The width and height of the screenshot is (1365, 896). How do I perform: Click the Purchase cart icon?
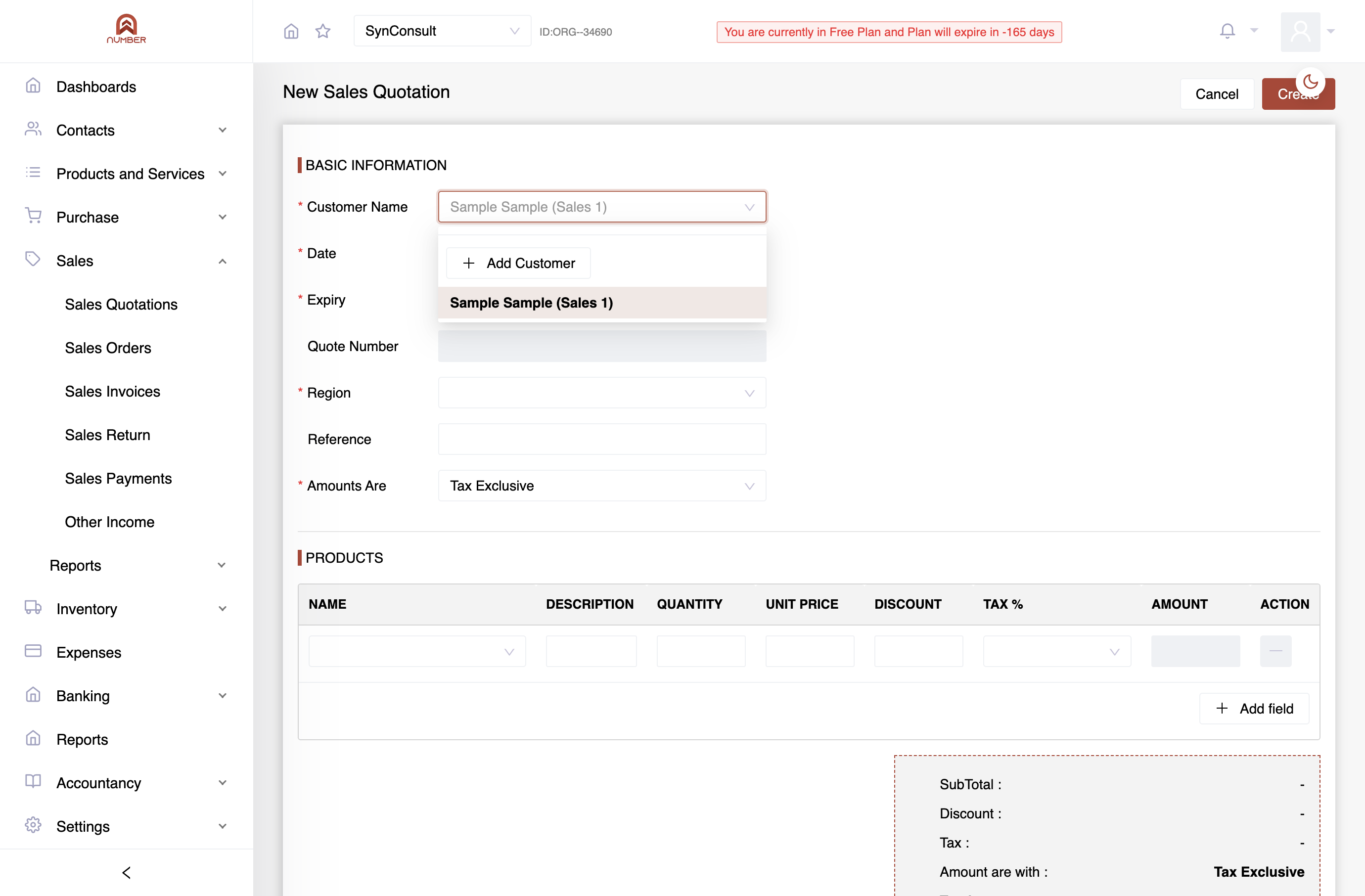coord(33,216)
